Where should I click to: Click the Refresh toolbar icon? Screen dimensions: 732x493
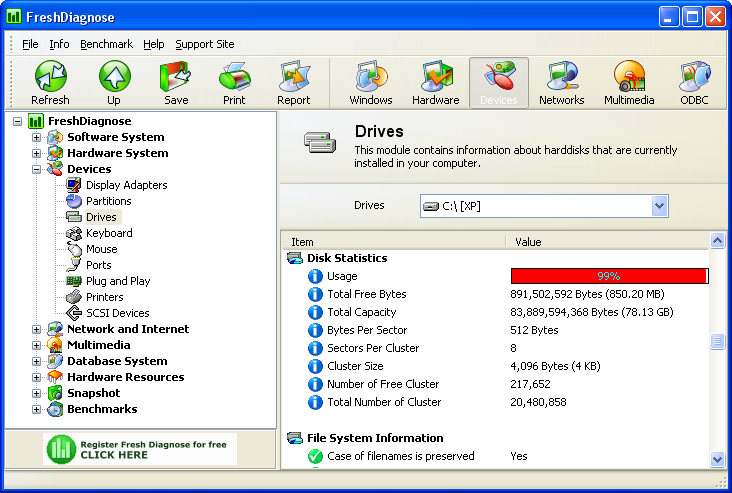(x=50, y=76)
